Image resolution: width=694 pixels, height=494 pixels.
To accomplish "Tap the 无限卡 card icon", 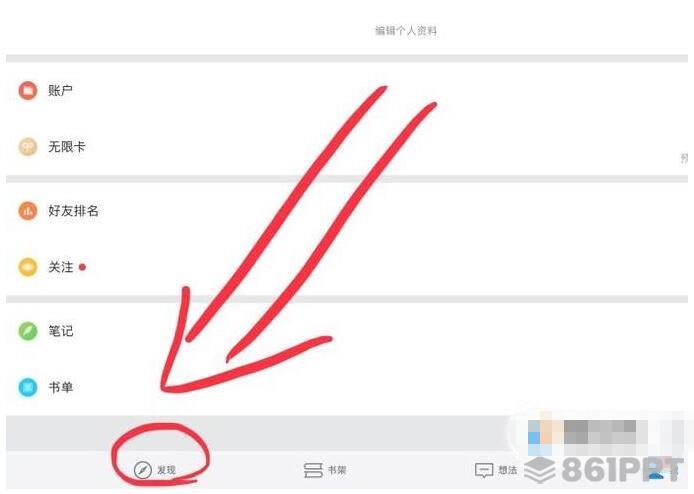I will (x=27, y=147).
